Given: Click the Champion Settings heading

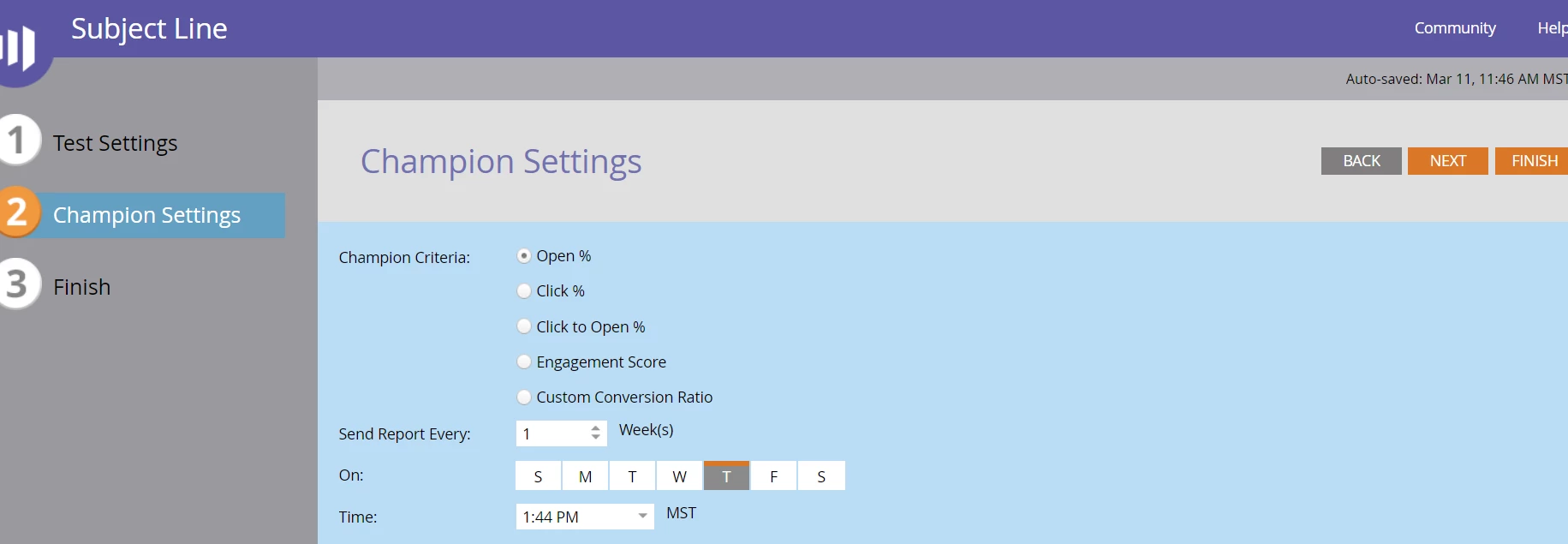Looking at the screenshot, I should pyautogui.click(x=501, y=162).
